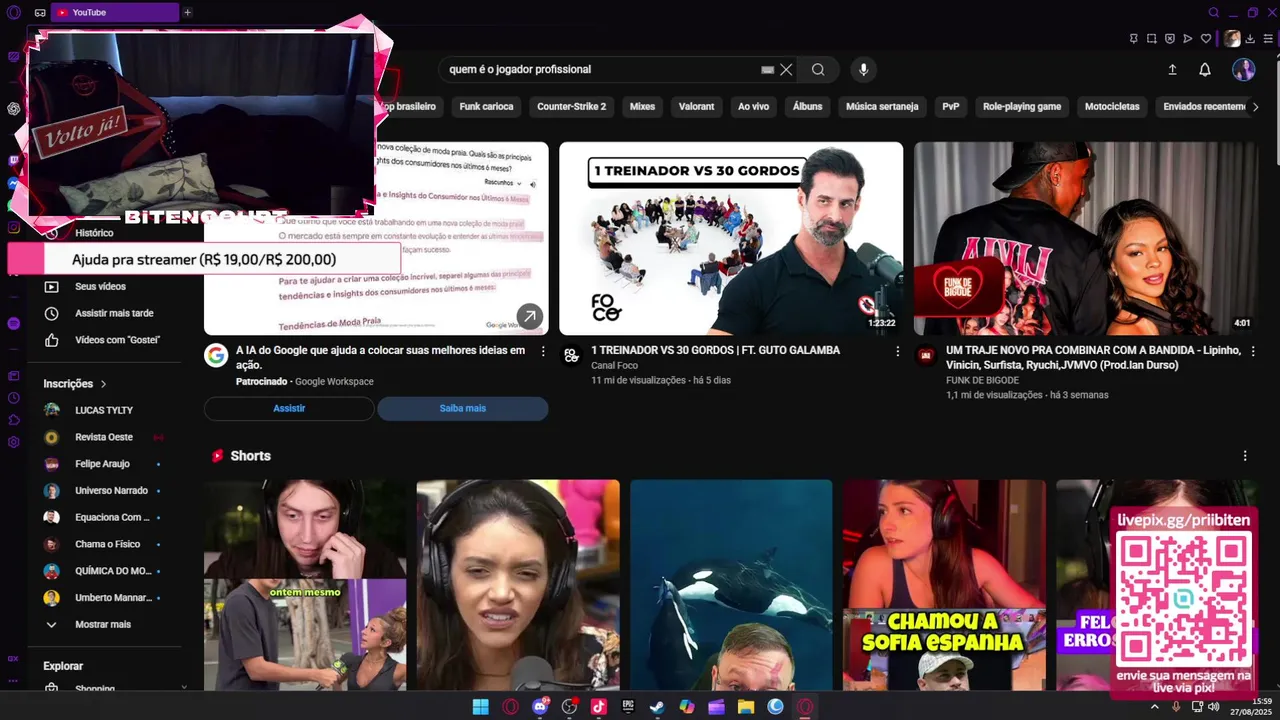The width and height of the screenshot is (1280, 720).
Task: Select the Counter-Strike 2 chip
Action: coord(571,106)
